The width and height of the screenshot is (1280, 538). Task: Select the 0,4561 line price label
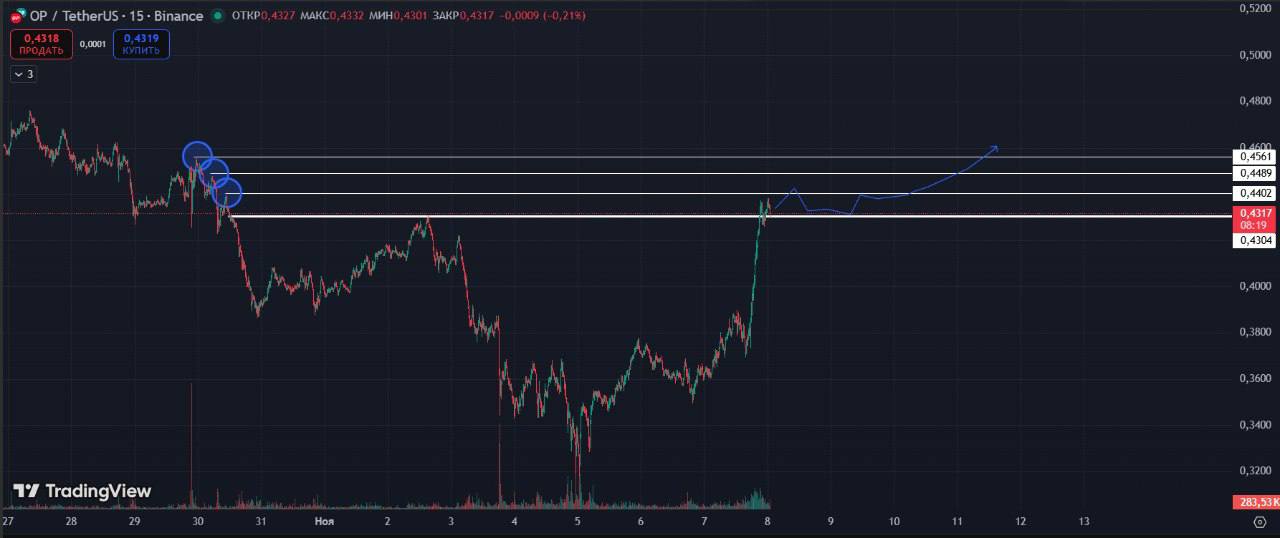[x=1256, y=157]
